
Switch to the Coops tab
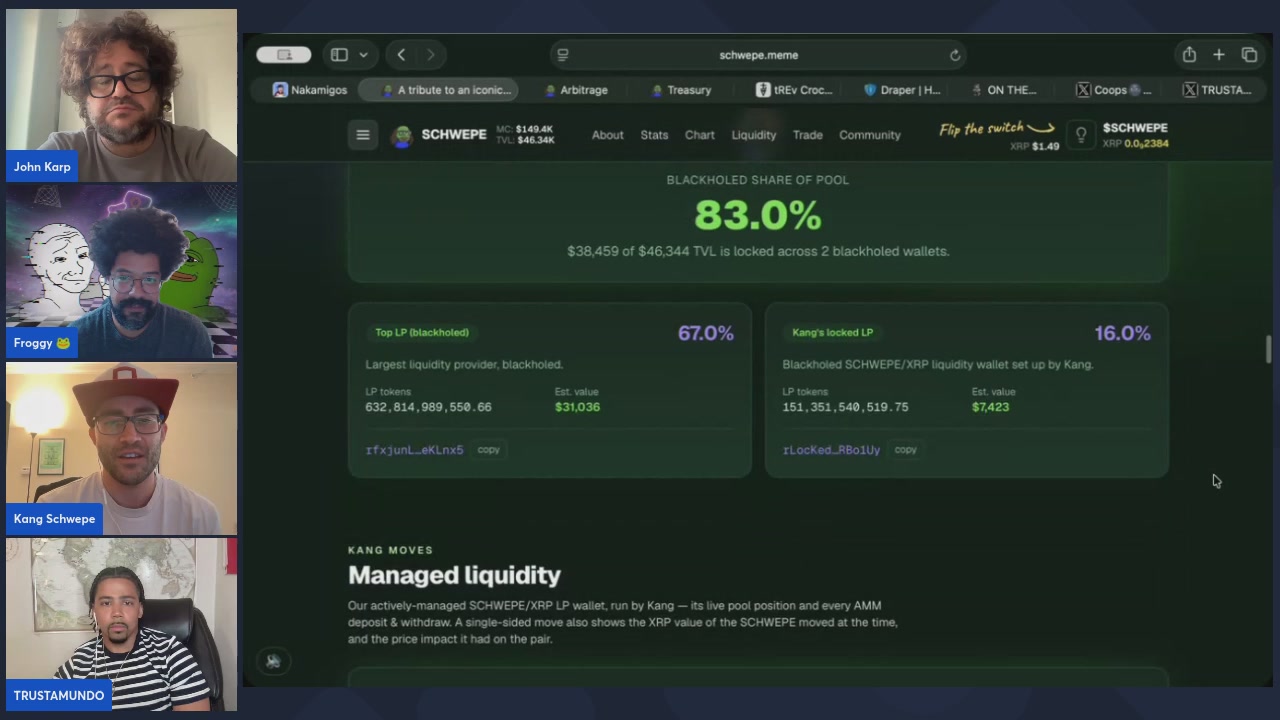[x=1113, y=90]
